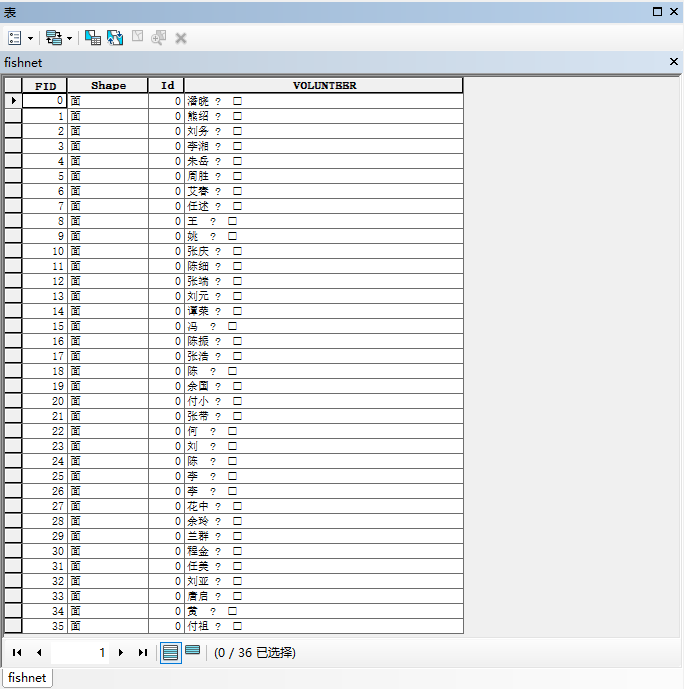Screen dimensions: 684x689
Task: Select row with FID 5 via row selector
Action: click(13, 176)
